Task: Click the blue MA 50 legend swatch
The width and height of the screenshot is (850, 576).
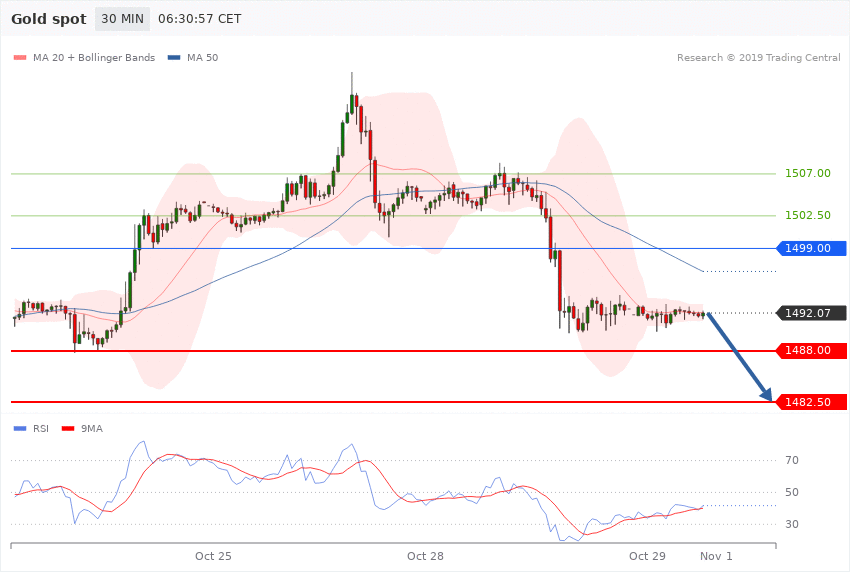Action: pyautogui.click(x=174, y=57)
